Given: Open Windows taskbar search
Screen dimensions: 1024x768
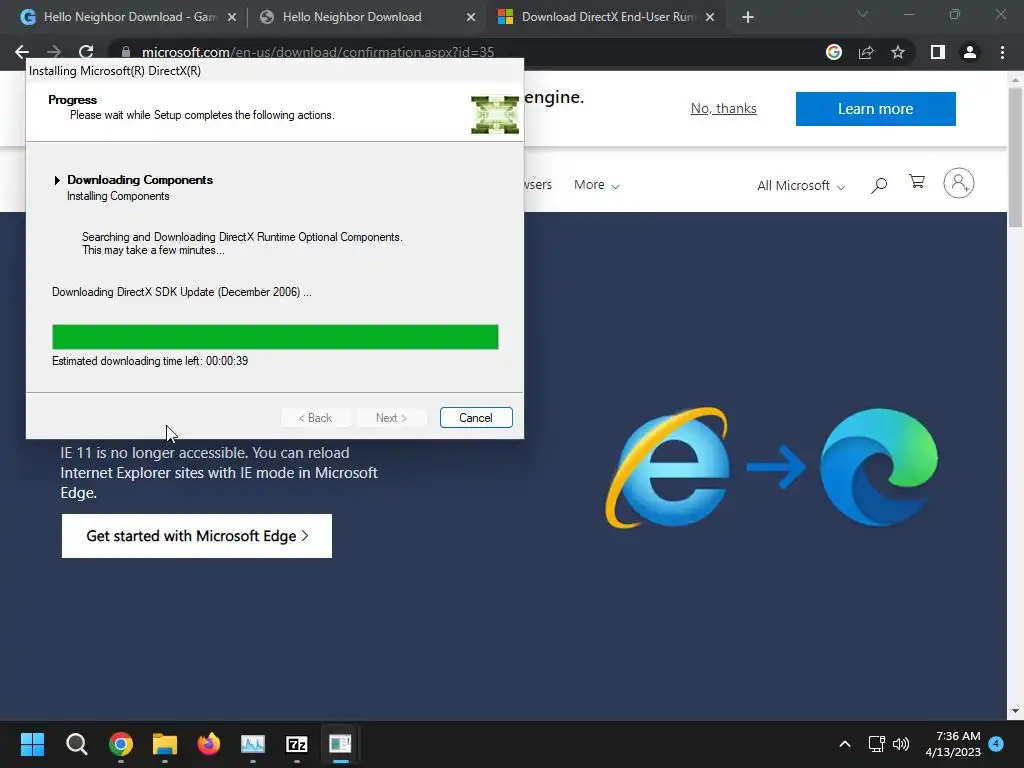Looking at the screenshot, I should coord(76,744).
